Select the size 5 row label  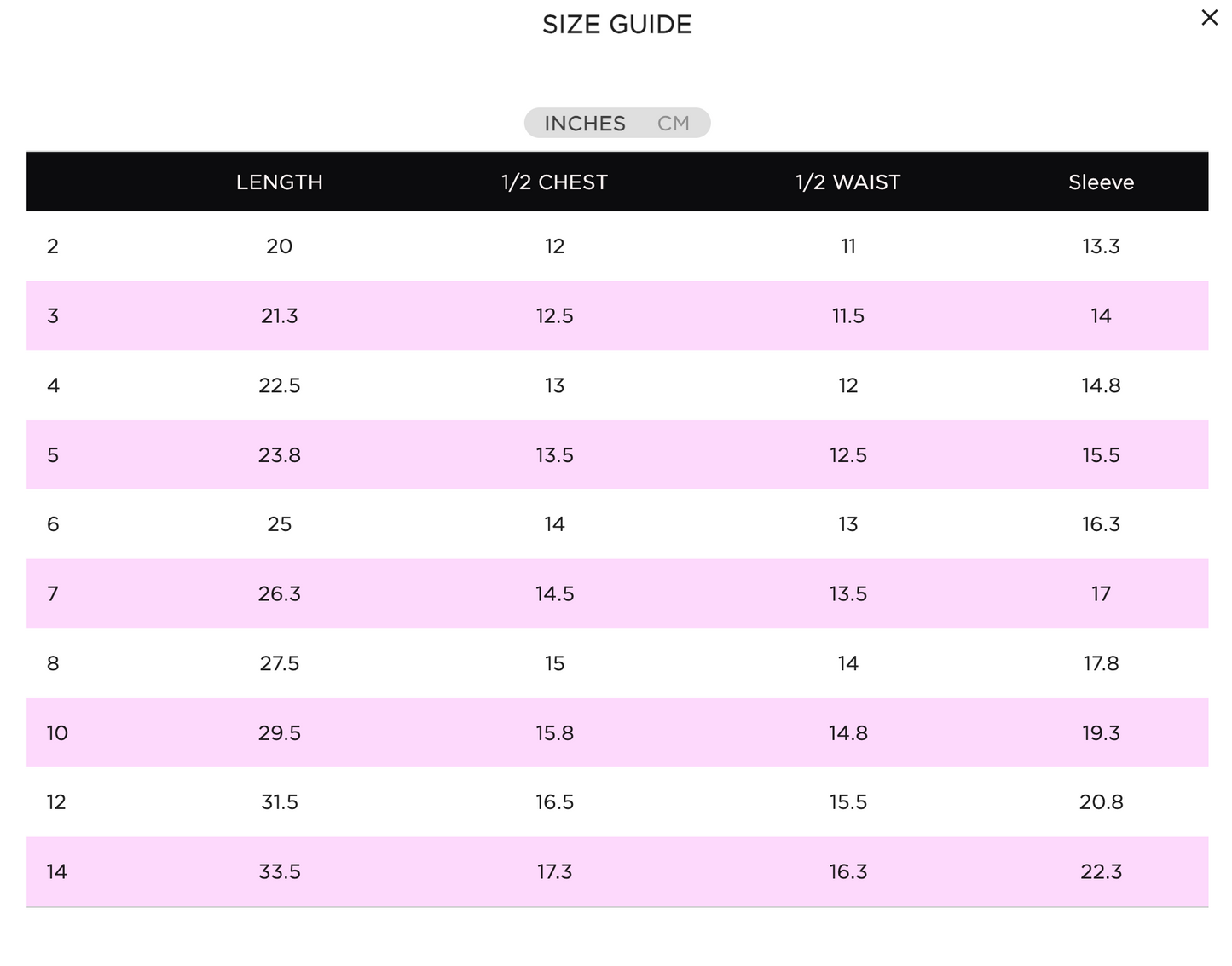tap(53, 455)
